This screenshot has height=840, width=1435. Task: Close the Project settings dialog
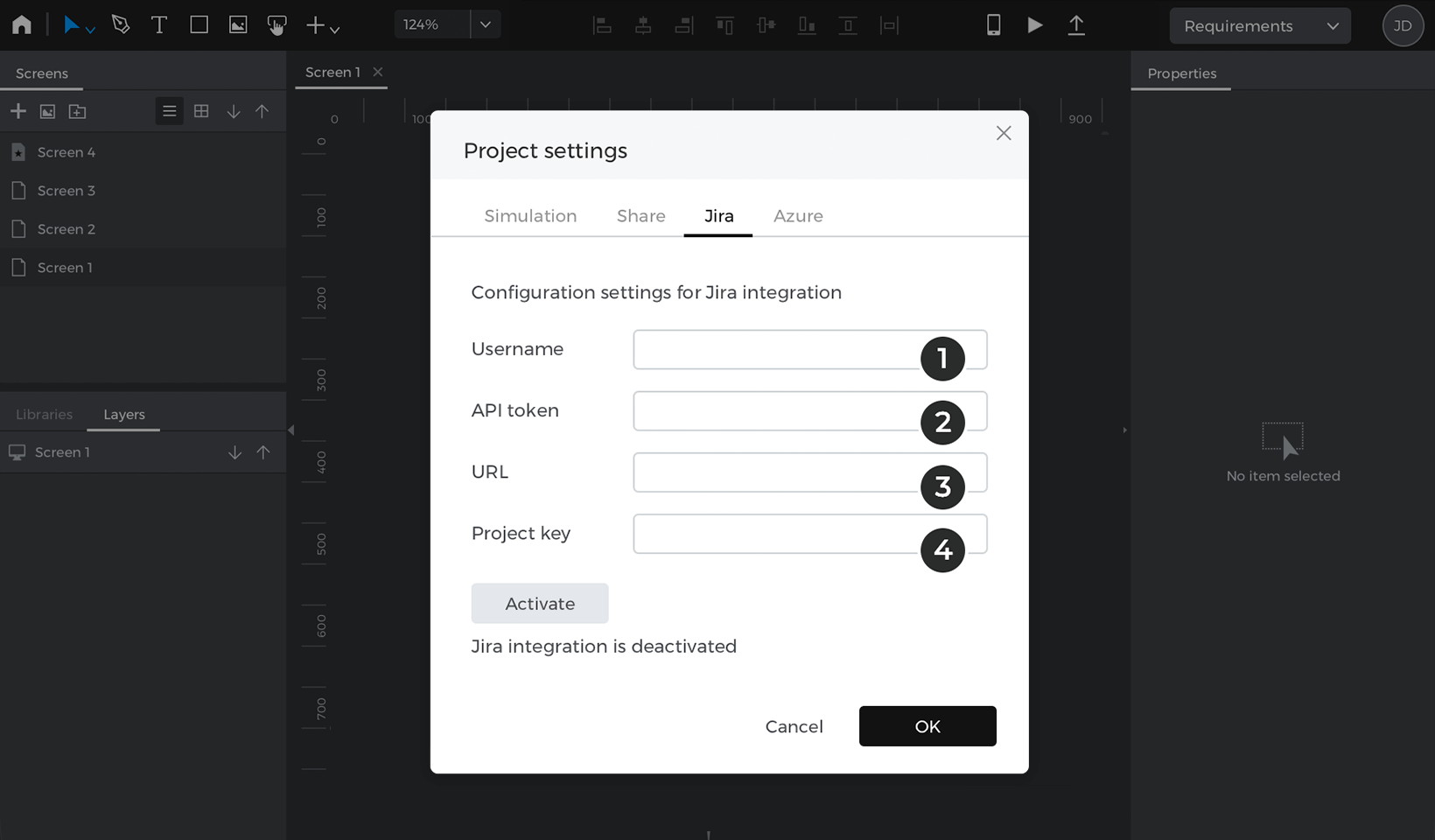(x=1004, y=133)
